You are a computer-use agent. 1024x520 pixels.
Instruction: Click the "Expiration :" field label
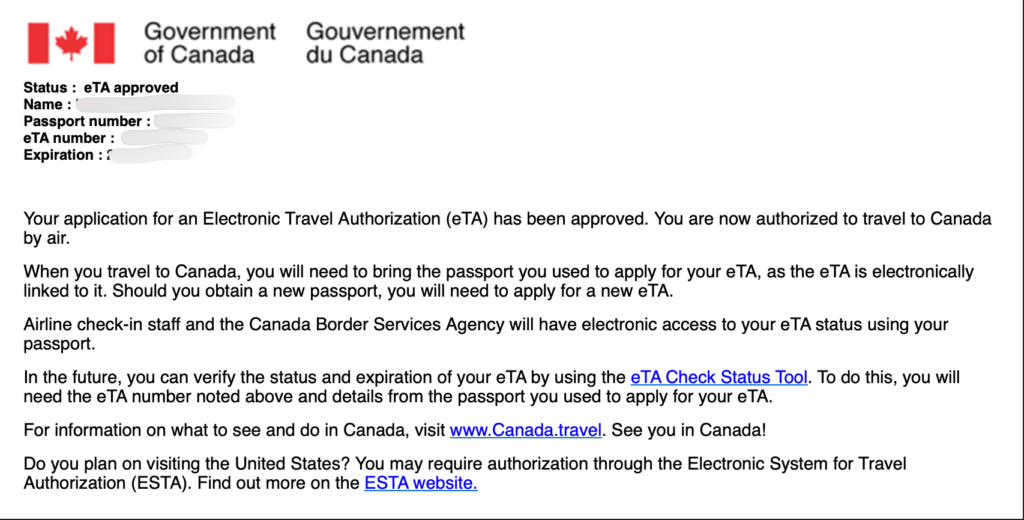(62, 155)
